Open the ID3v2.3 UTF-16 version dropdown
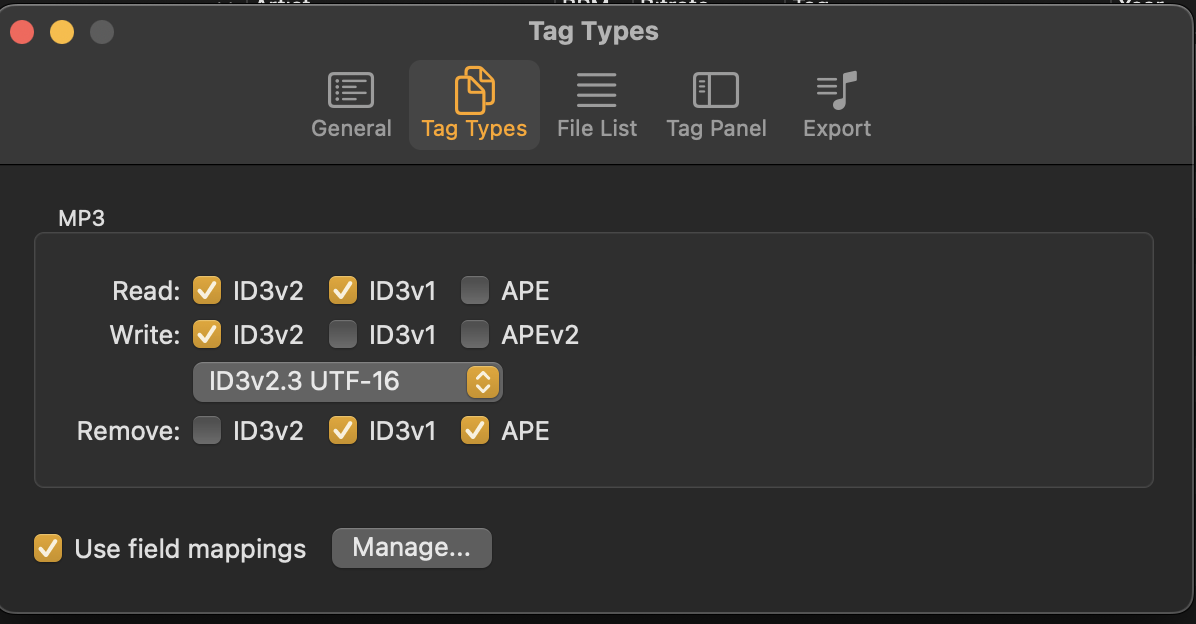 [330, 381]
